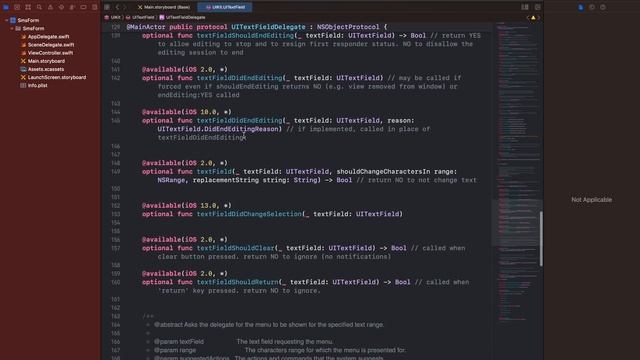Open the editor options menu

pyautogui.click(x=525, y=7)
